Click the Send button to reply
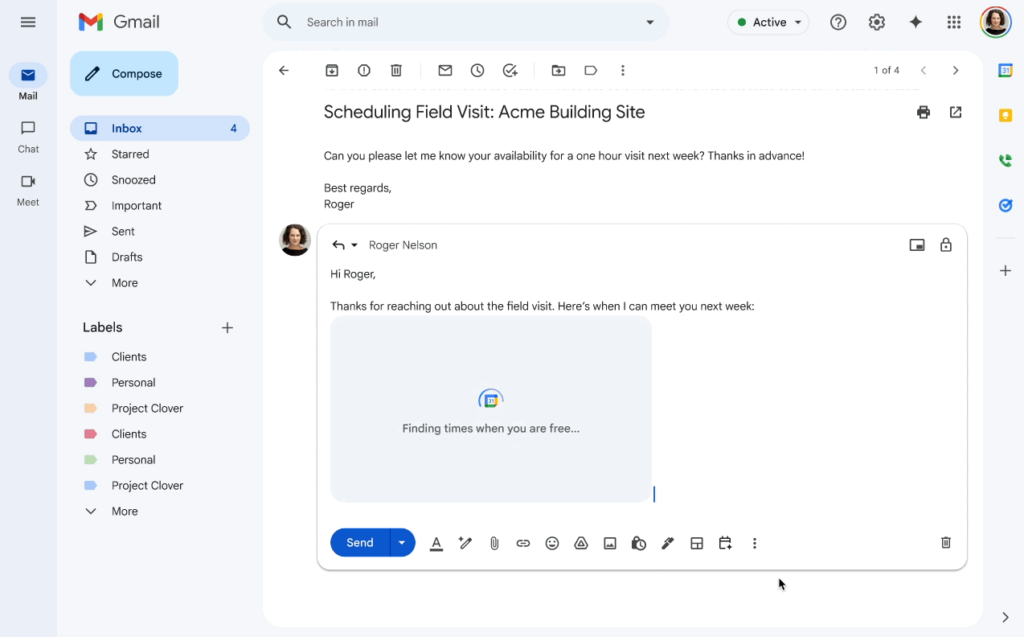1024x637 pixels. (x=358, y=542)
